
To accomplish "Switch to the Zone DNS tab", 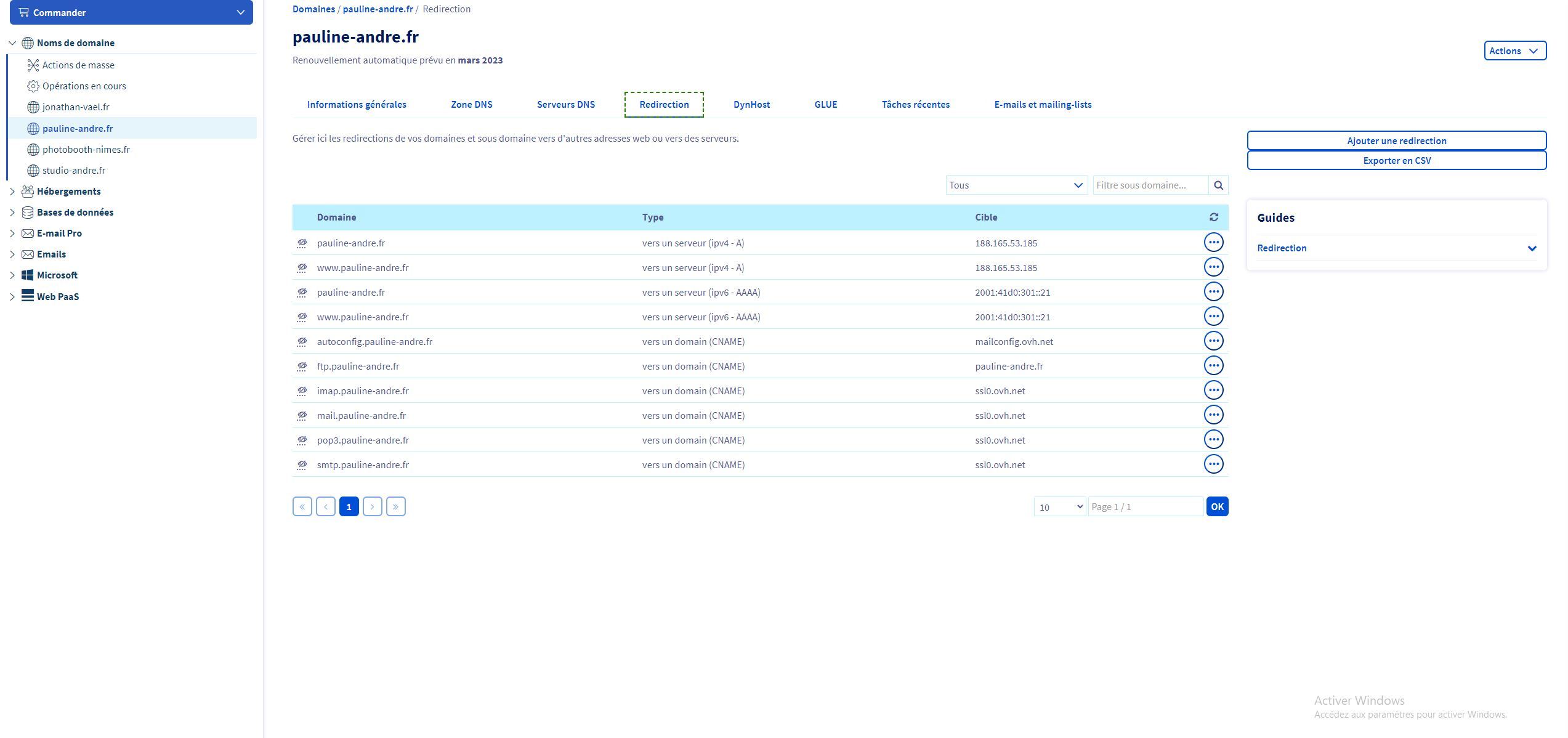I will coord(471,104).
